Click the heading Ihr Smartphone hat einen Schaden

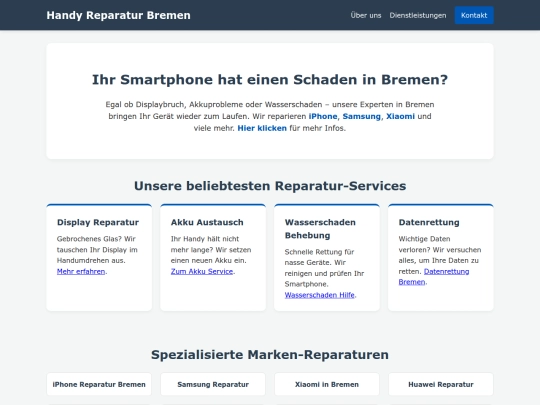click(x=270, y=80)
